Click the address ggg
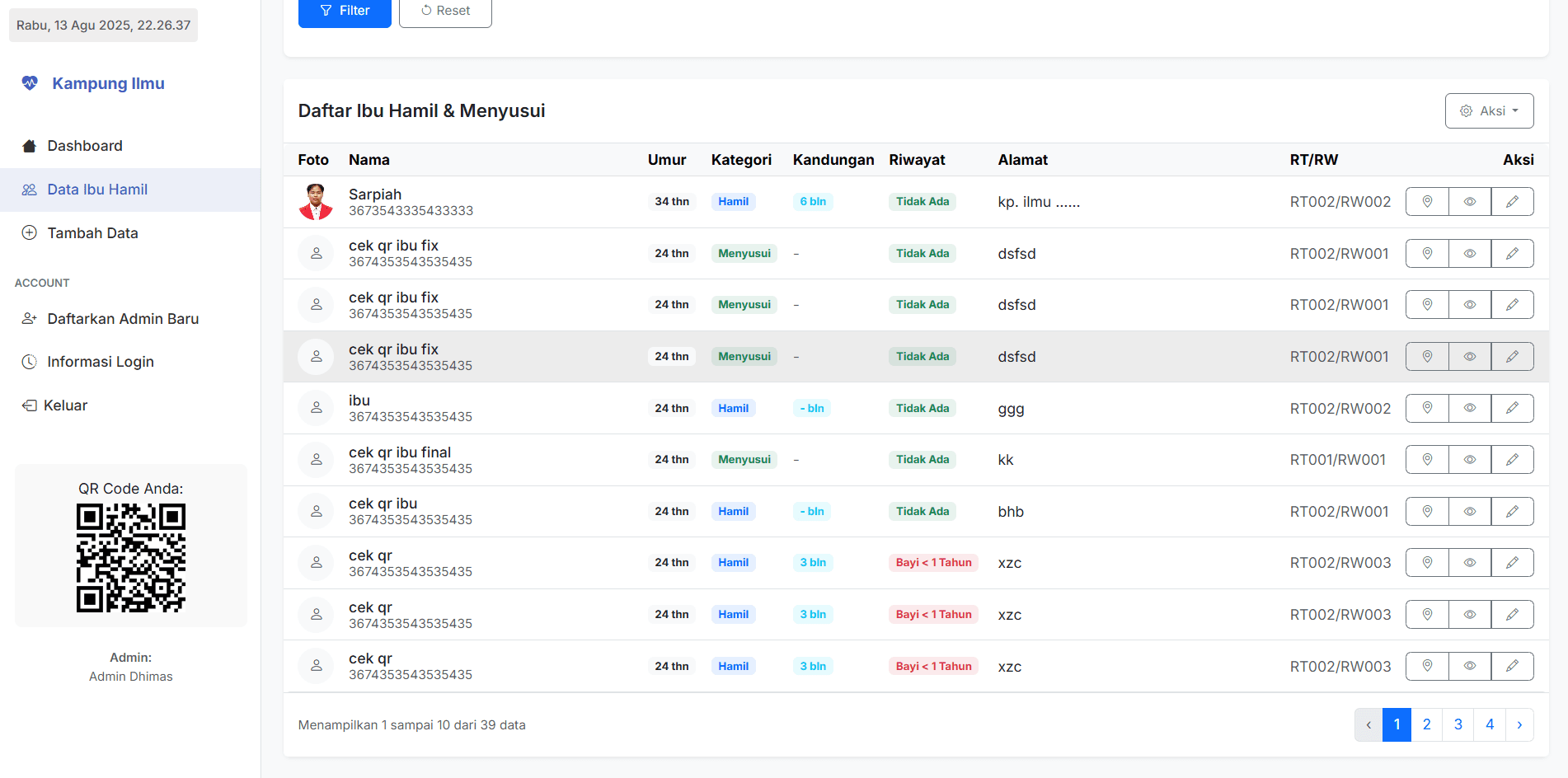The height and width of the screenshot is (778, 1568). pyautogui.click(x=1012, y=409)
